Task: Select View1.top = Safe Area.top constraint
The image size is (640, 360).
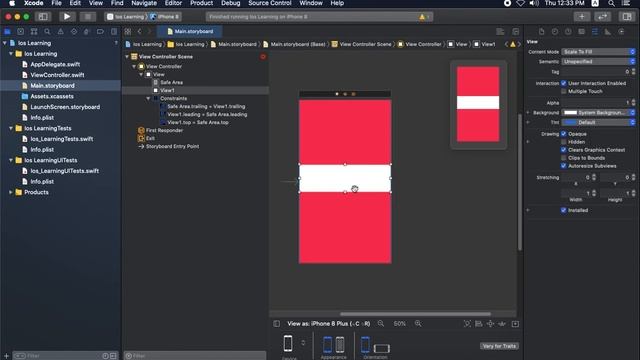Action: click(x=198, y=122)
